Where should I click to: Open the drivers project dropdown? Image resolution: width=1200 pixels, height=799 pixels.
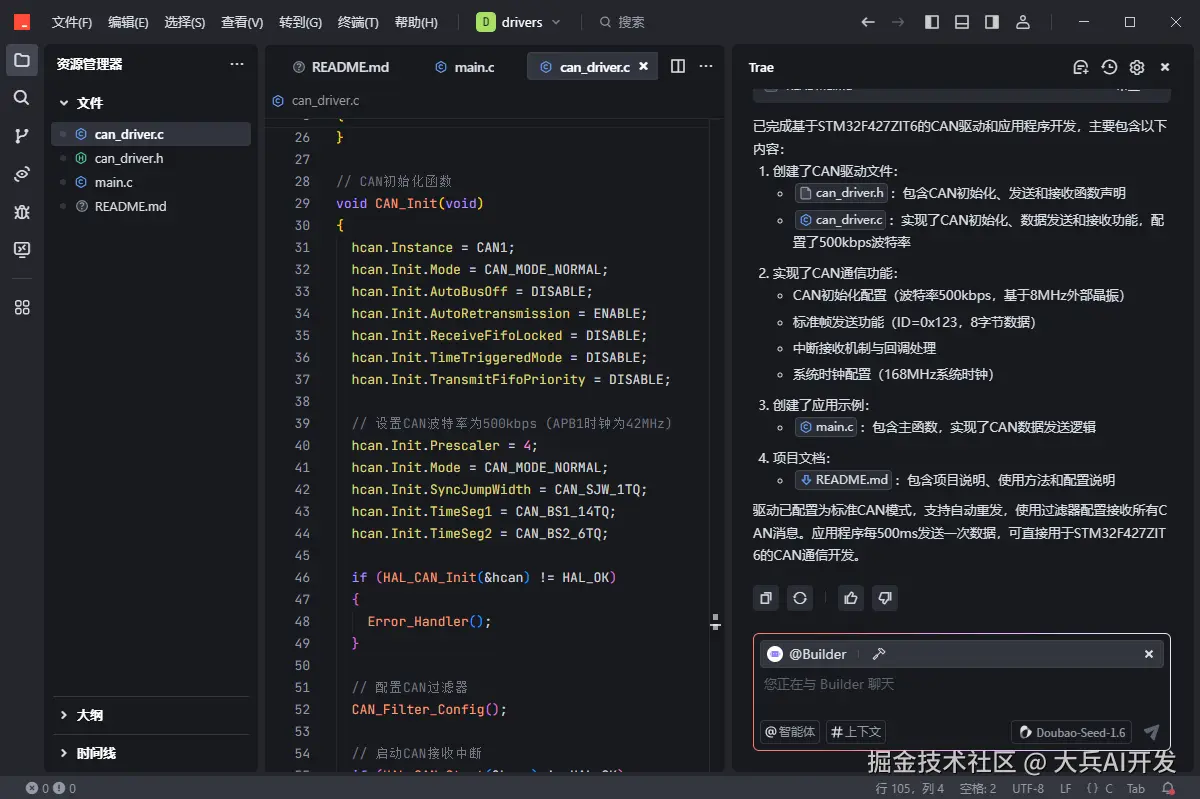click(519, 22)
